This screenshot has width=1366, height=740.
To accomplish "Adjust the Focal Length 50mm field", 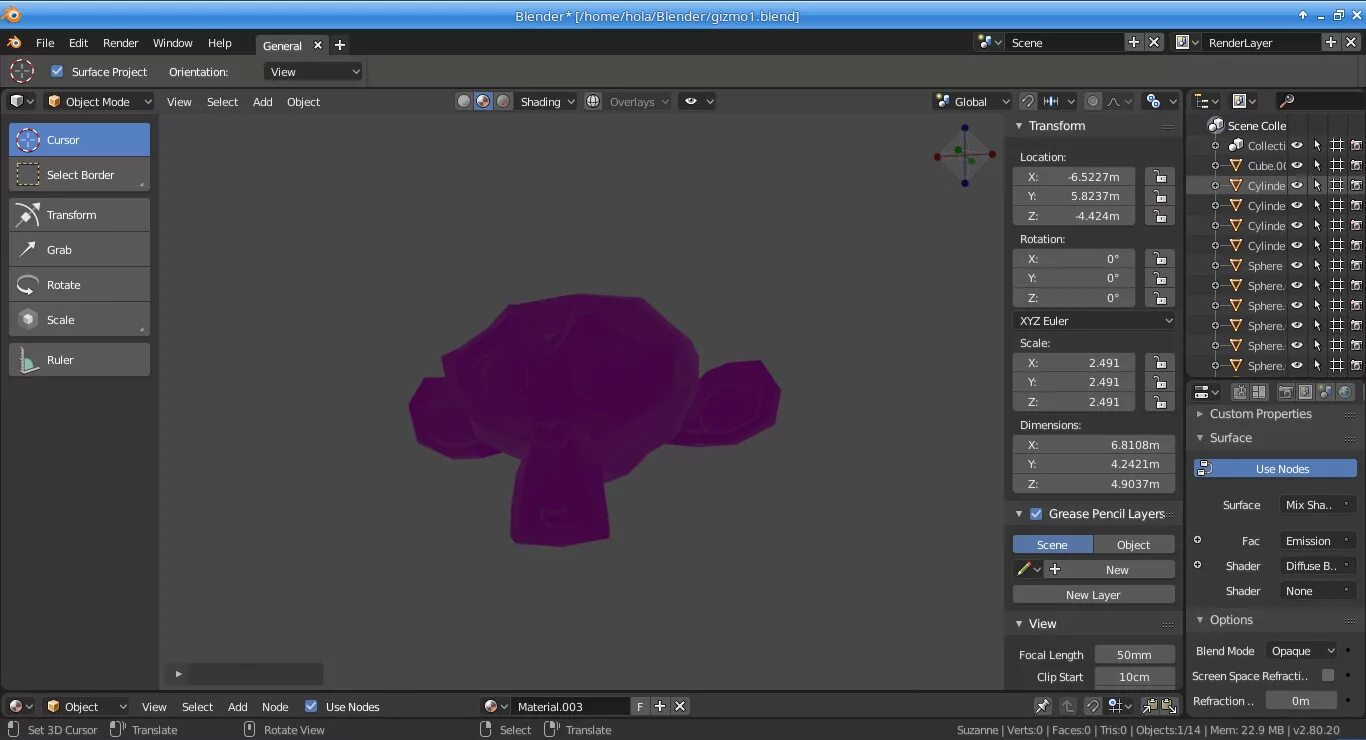I will (1134, 654).
